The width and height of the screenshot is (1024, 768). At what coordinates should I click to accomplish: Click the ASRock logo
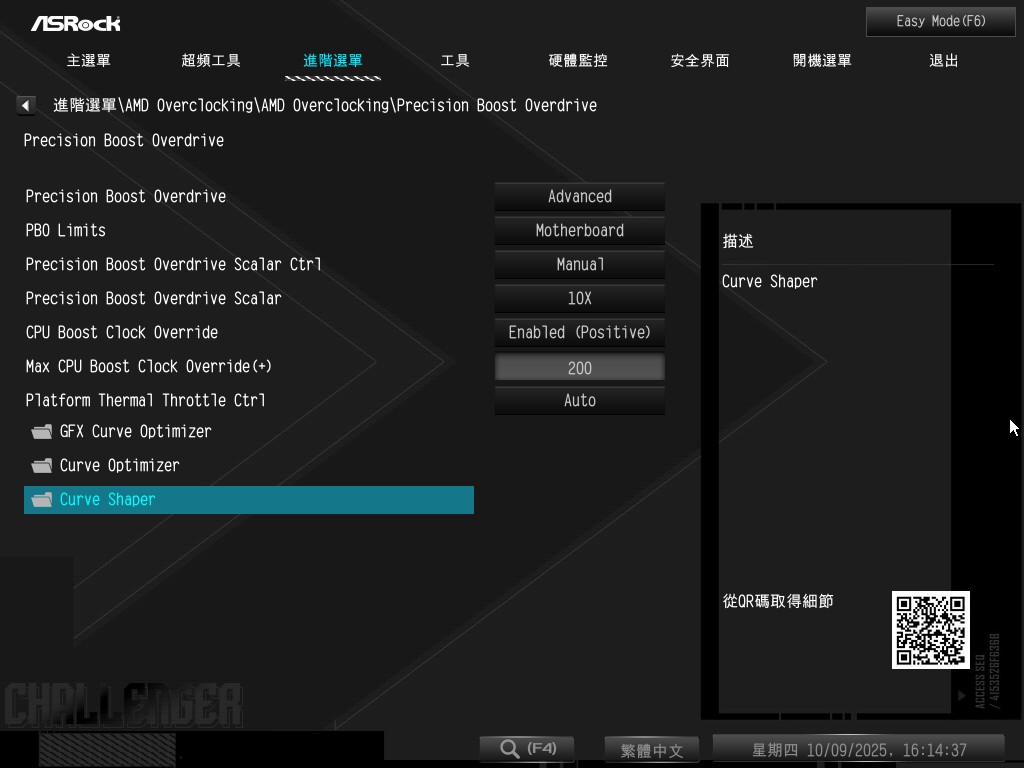click(75, 22)
